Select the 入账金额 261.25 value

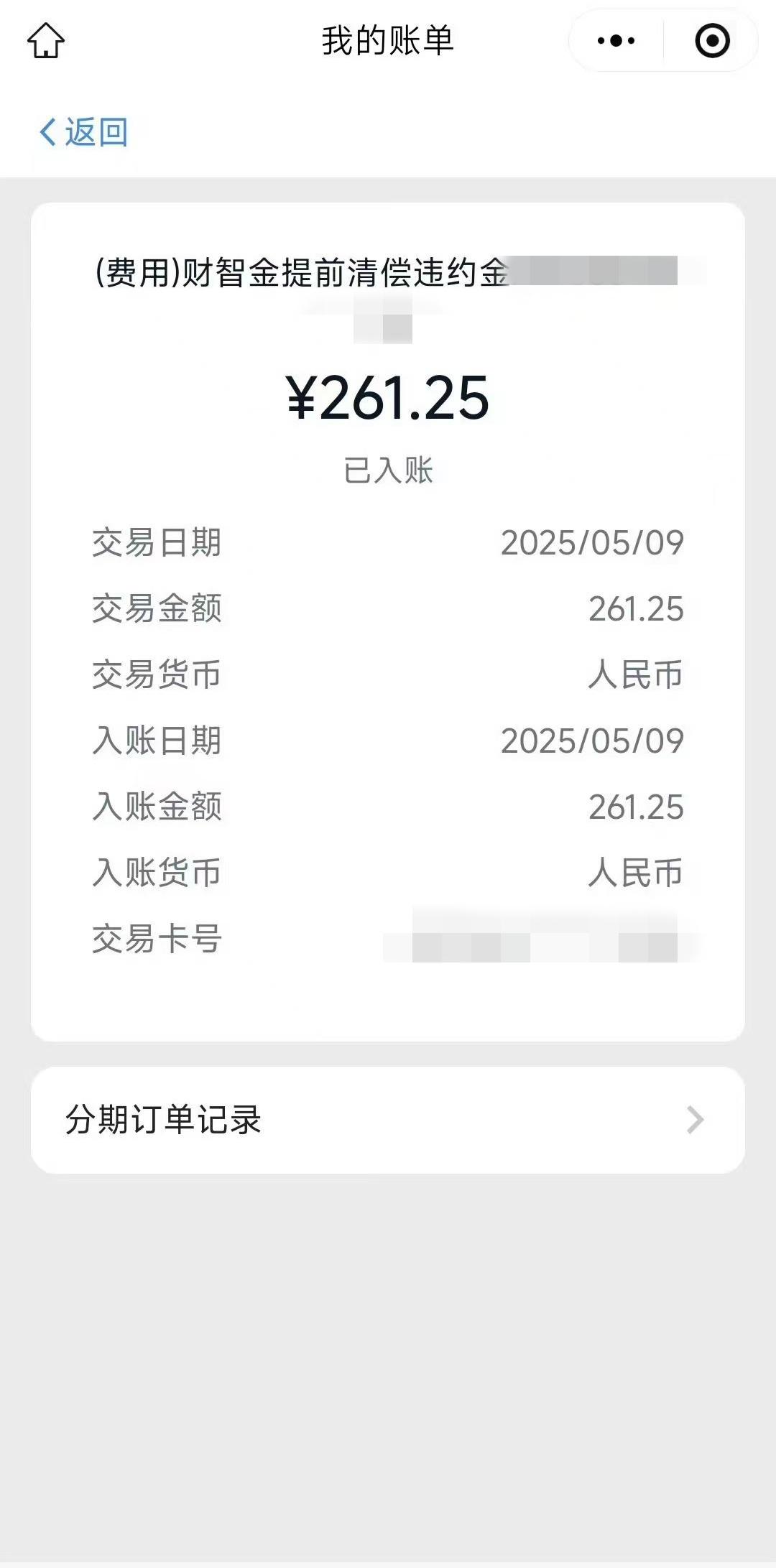(635, 807)
